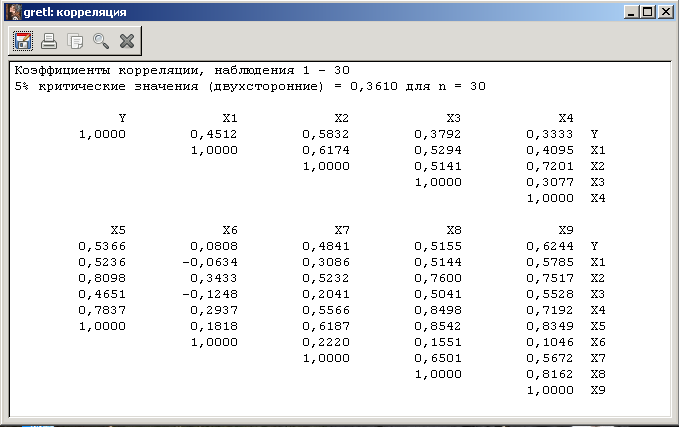Click the value 0,1046
The height and width of the screenshot is (427, 679).
550,342
